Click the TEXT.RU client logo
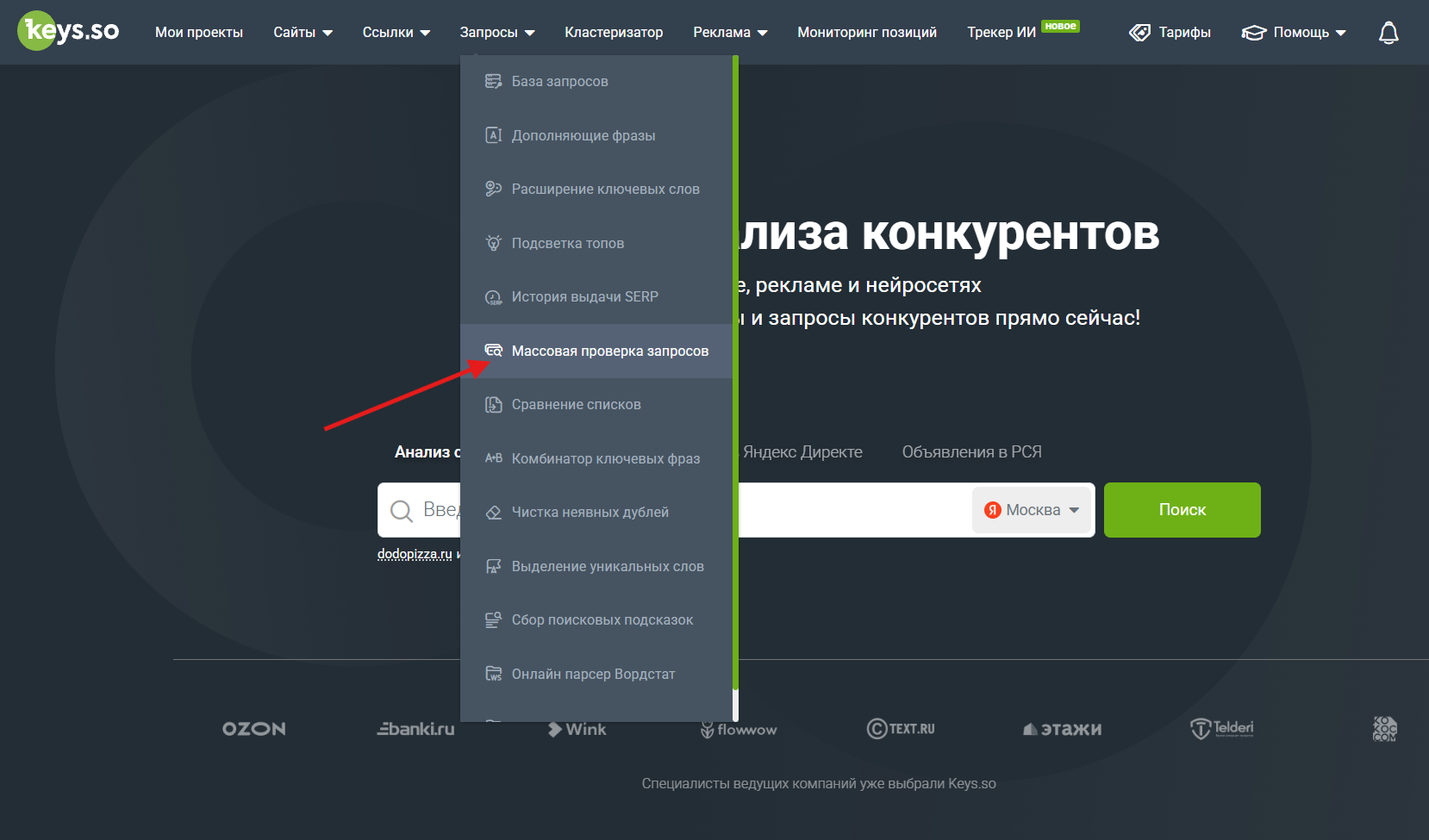Image resolution: width=1429 pixels, height=840 pixels. (901, 729)
